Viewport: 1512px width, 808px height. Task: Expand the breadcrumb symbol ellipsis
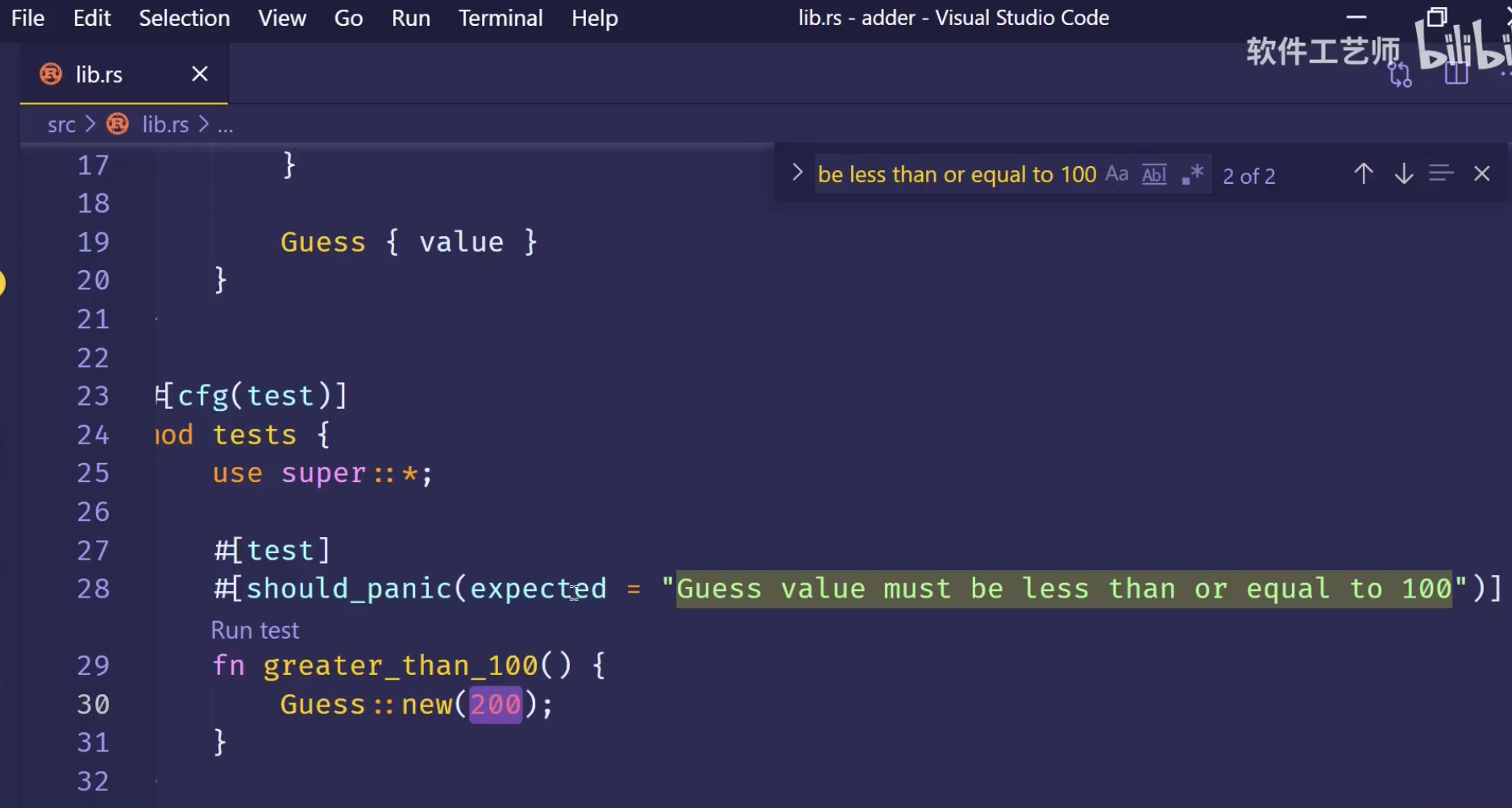[226, 125]
